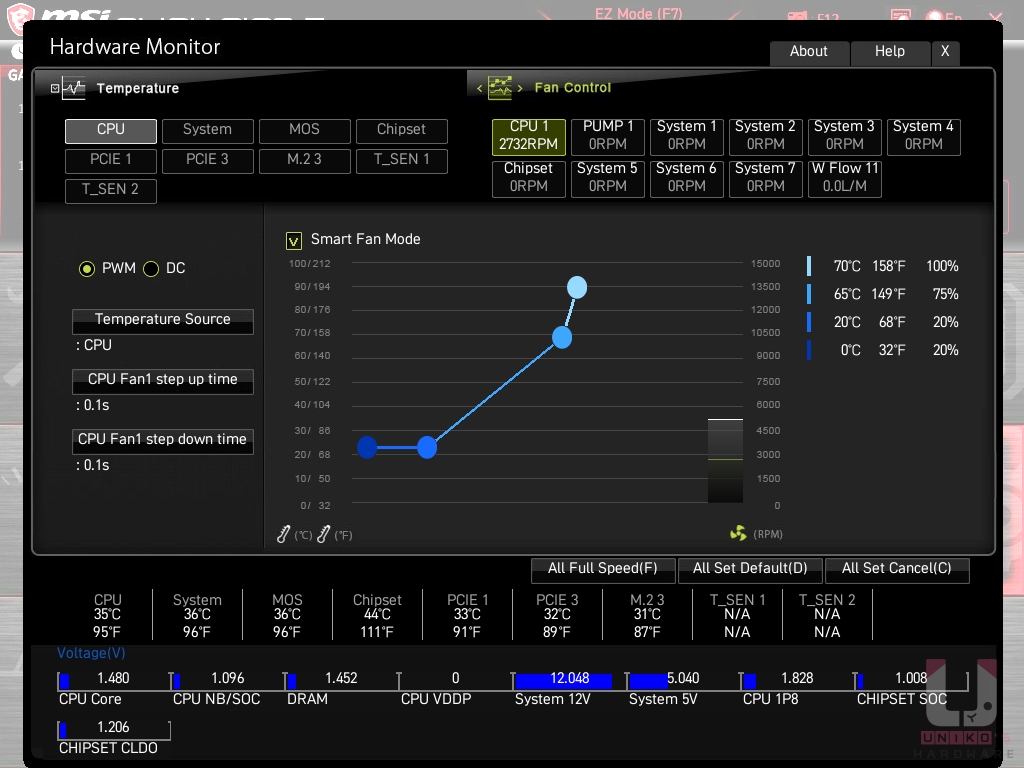Switch to the System 6 fan tab
The height and width of the screenshot is (768, 1024).
click(687, 179)
